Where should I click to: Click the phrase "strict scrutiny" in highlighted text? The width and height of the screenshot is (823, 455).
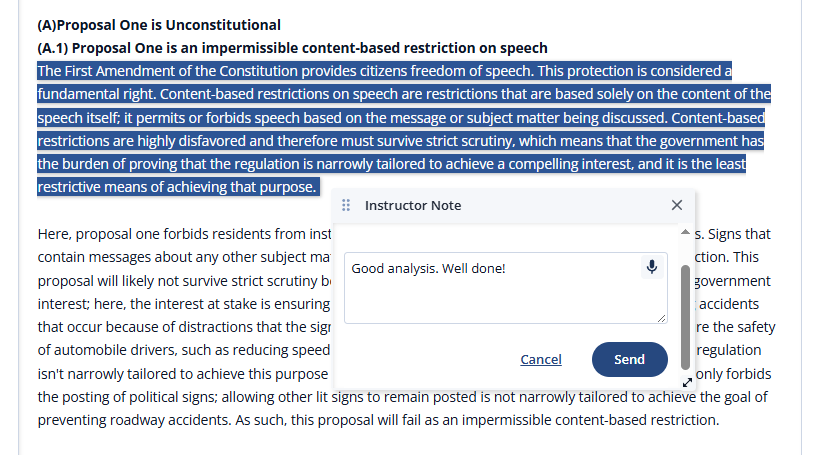469,141
